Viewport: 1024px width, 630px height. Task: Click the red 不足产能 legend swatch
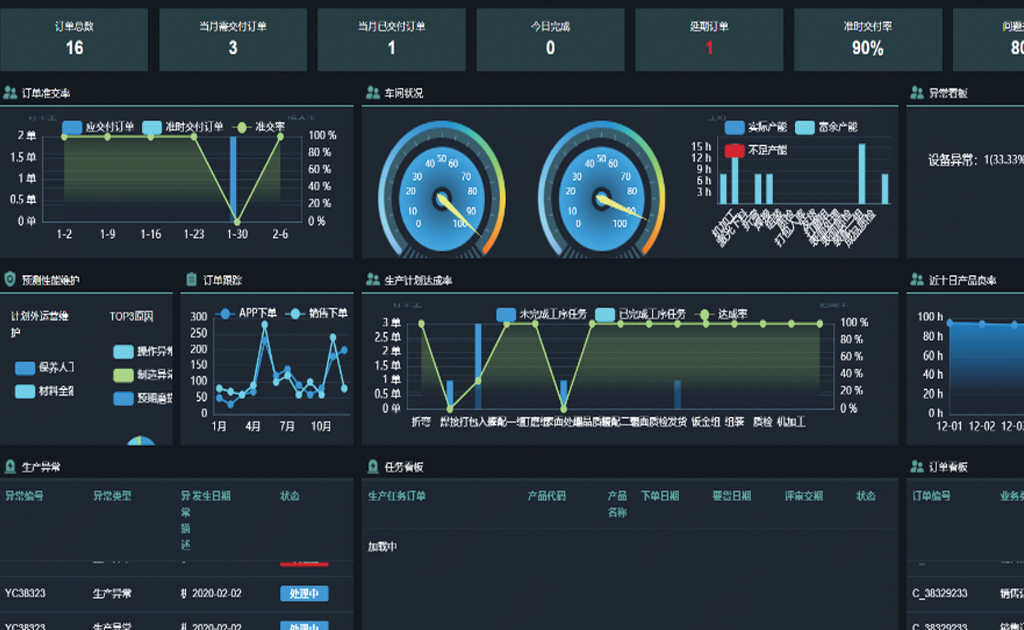coord(735,150)
